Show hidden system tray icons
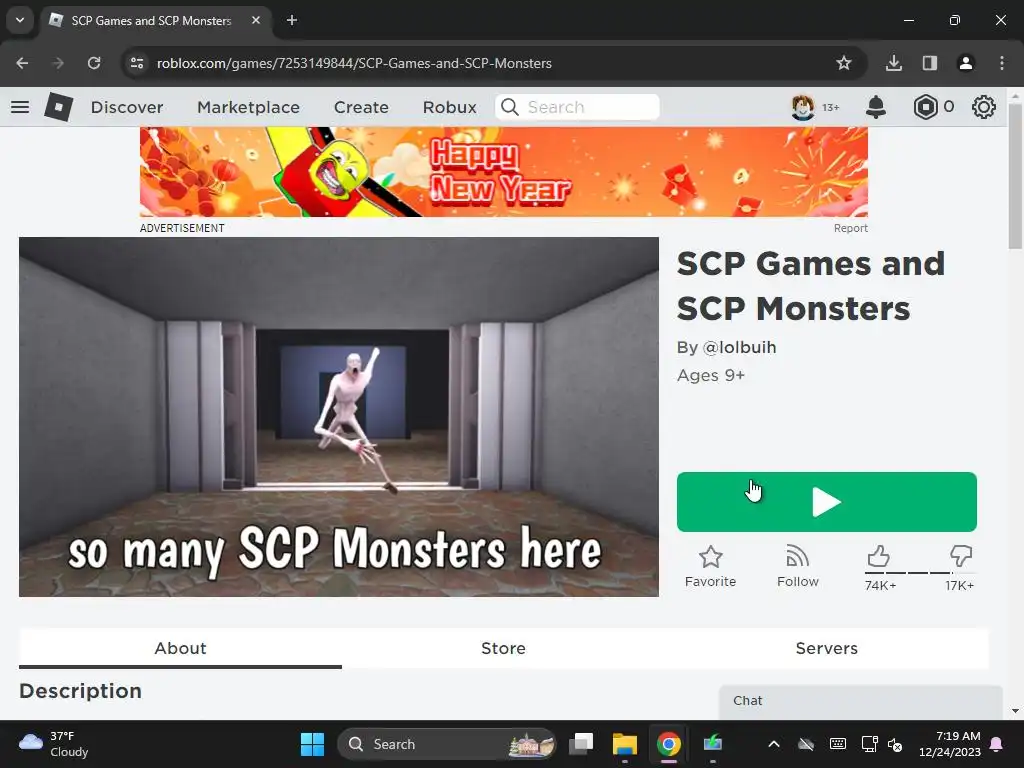The image size is (1024, 768). (x=774, y=744)
